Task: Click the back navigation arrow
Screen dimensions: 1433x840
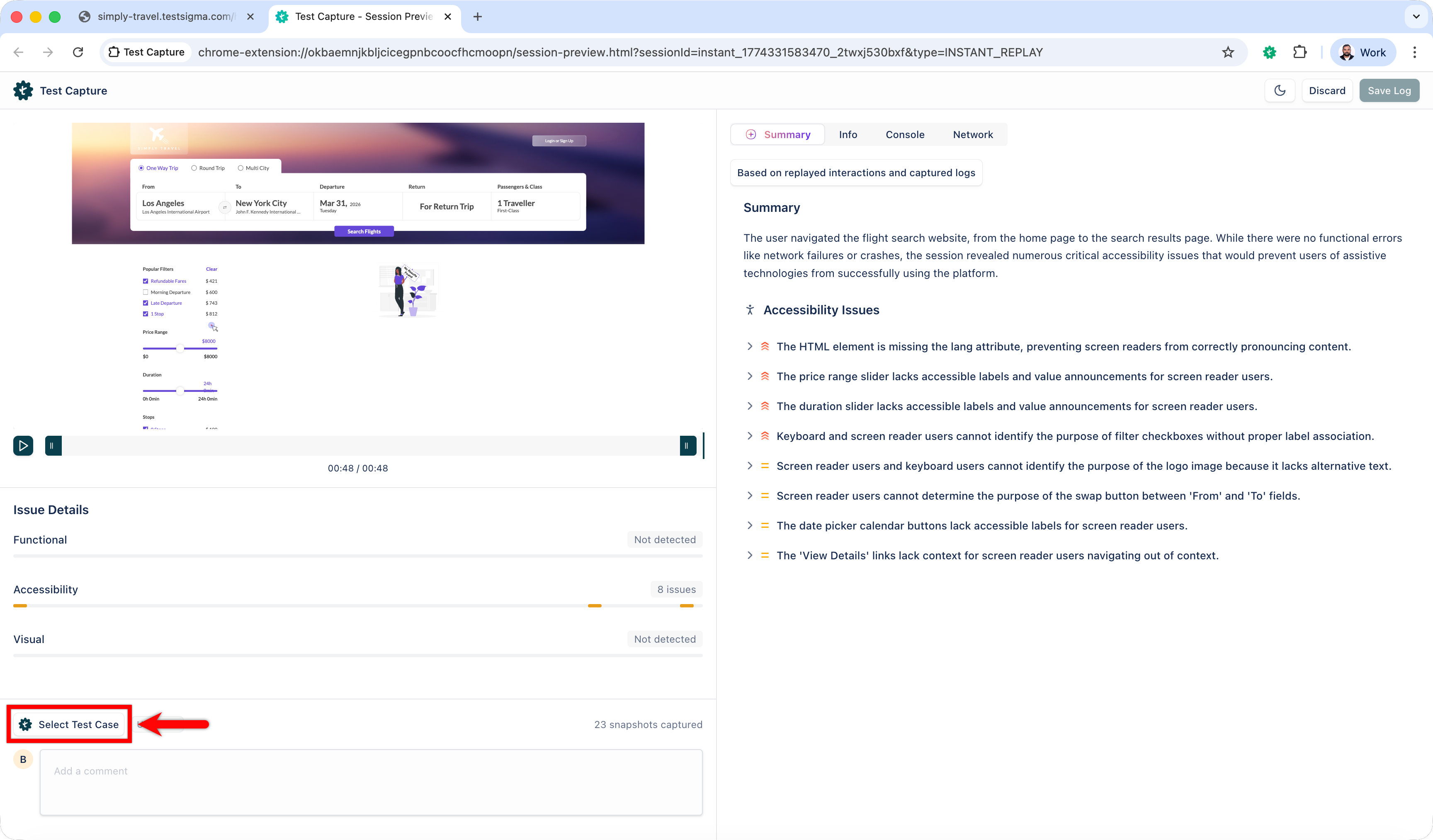Action: click(x=18, y=52)
